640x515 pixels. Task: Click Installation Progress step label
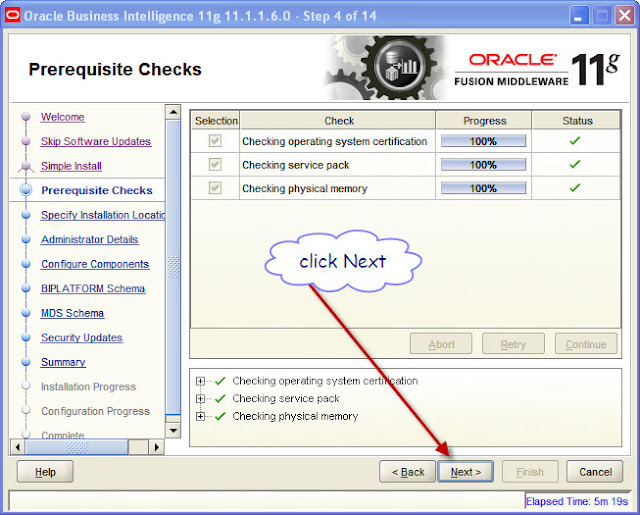(x=88, y=386)
